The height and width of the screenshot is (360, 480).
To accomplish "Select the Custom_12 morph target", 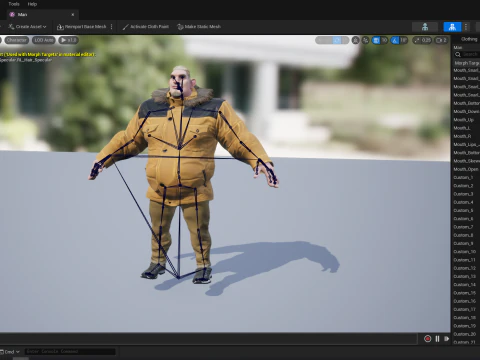I will pos(466,268).
